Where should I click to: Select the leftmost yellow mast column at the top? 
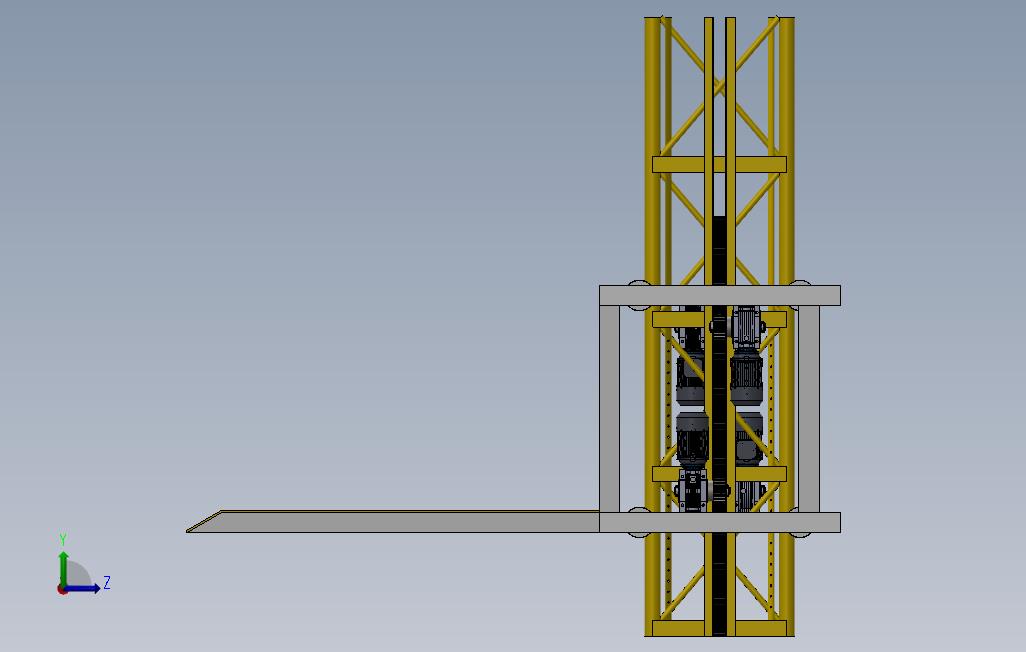point(652,151)
